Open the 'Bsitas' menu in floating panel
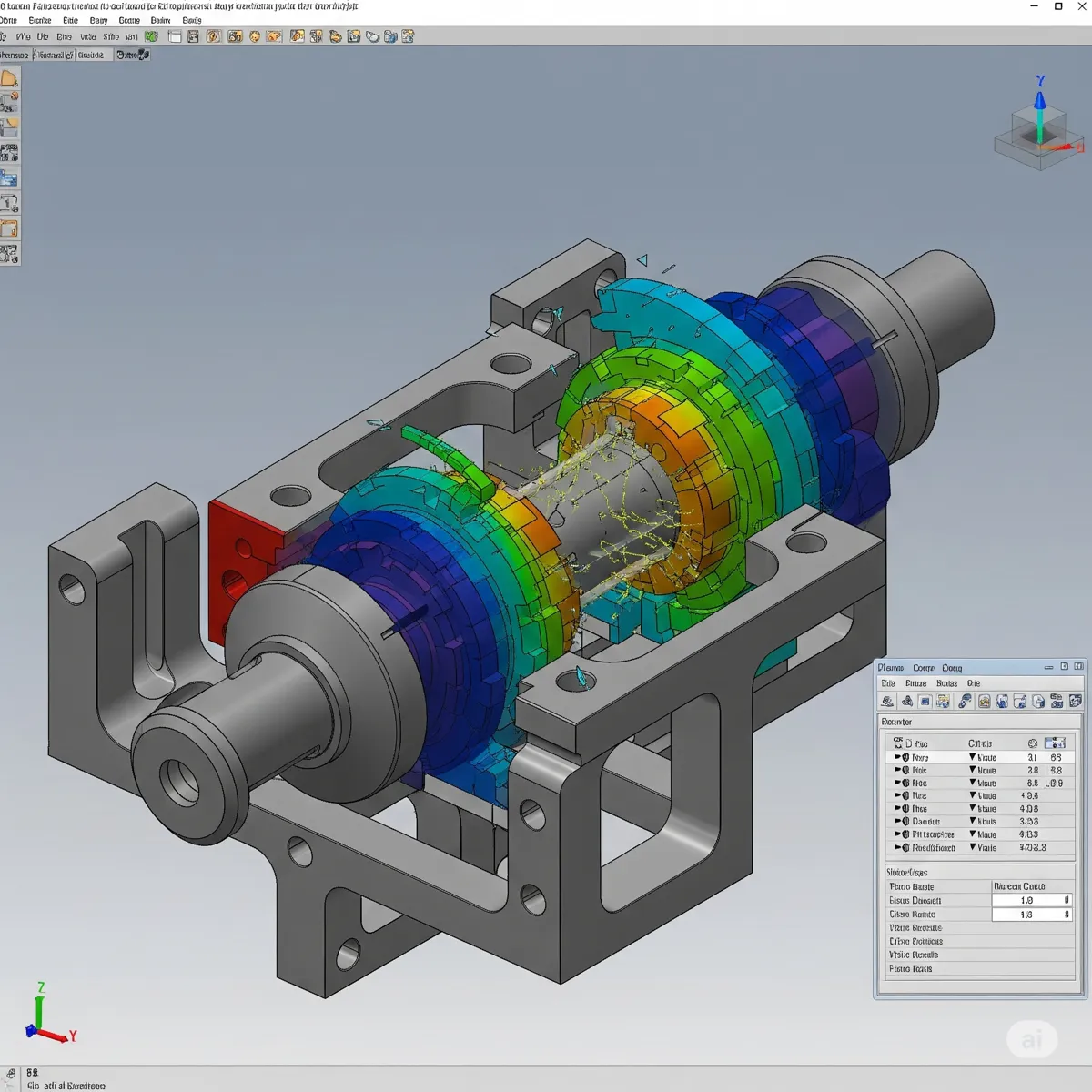Image resolution: width=1092 pixels, height=1092 pixels. pos(946,683)
